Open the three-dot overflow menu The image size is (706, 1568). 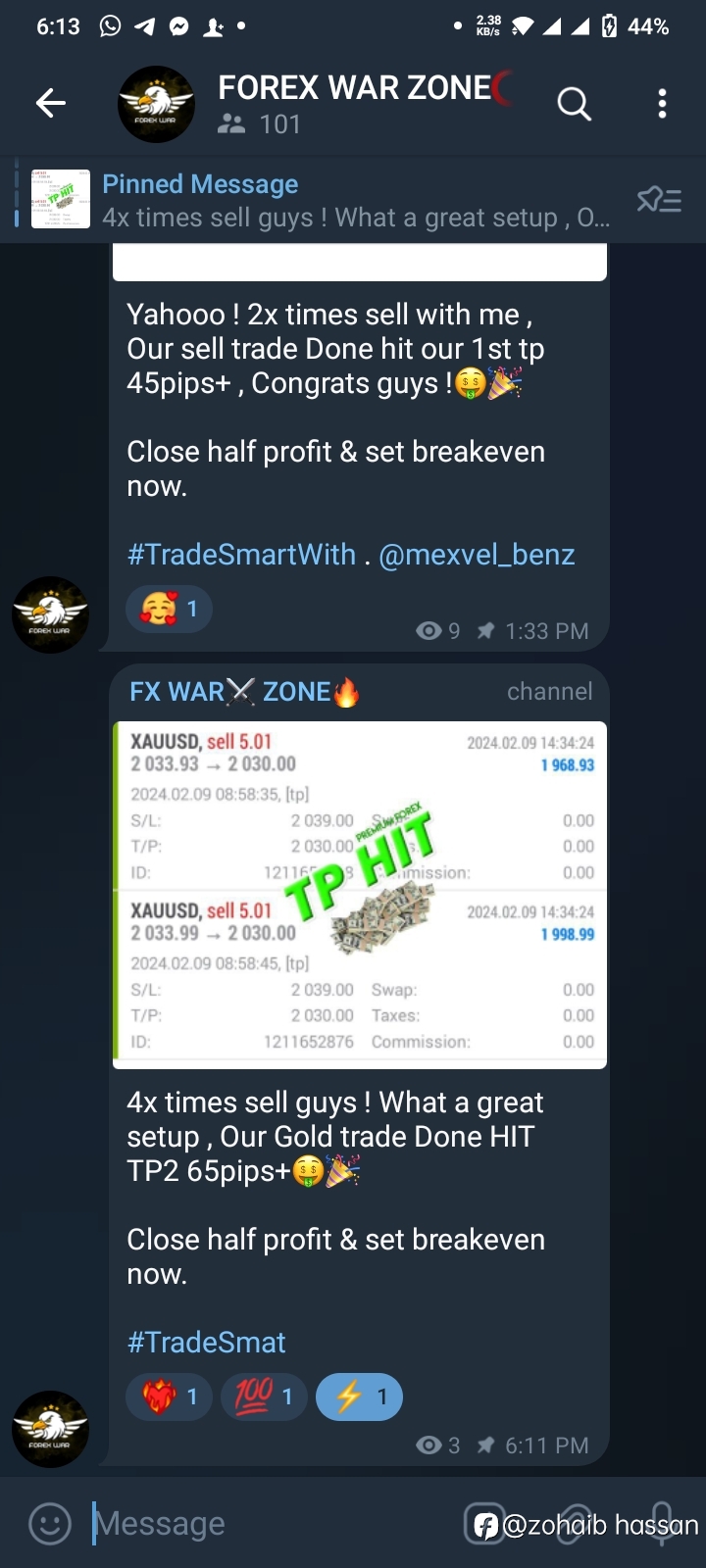[x=663, y=103]
